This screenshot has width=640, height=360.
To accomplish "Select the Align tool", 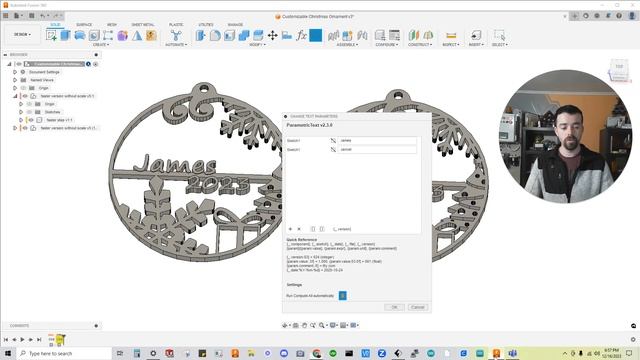I will 287,36.
